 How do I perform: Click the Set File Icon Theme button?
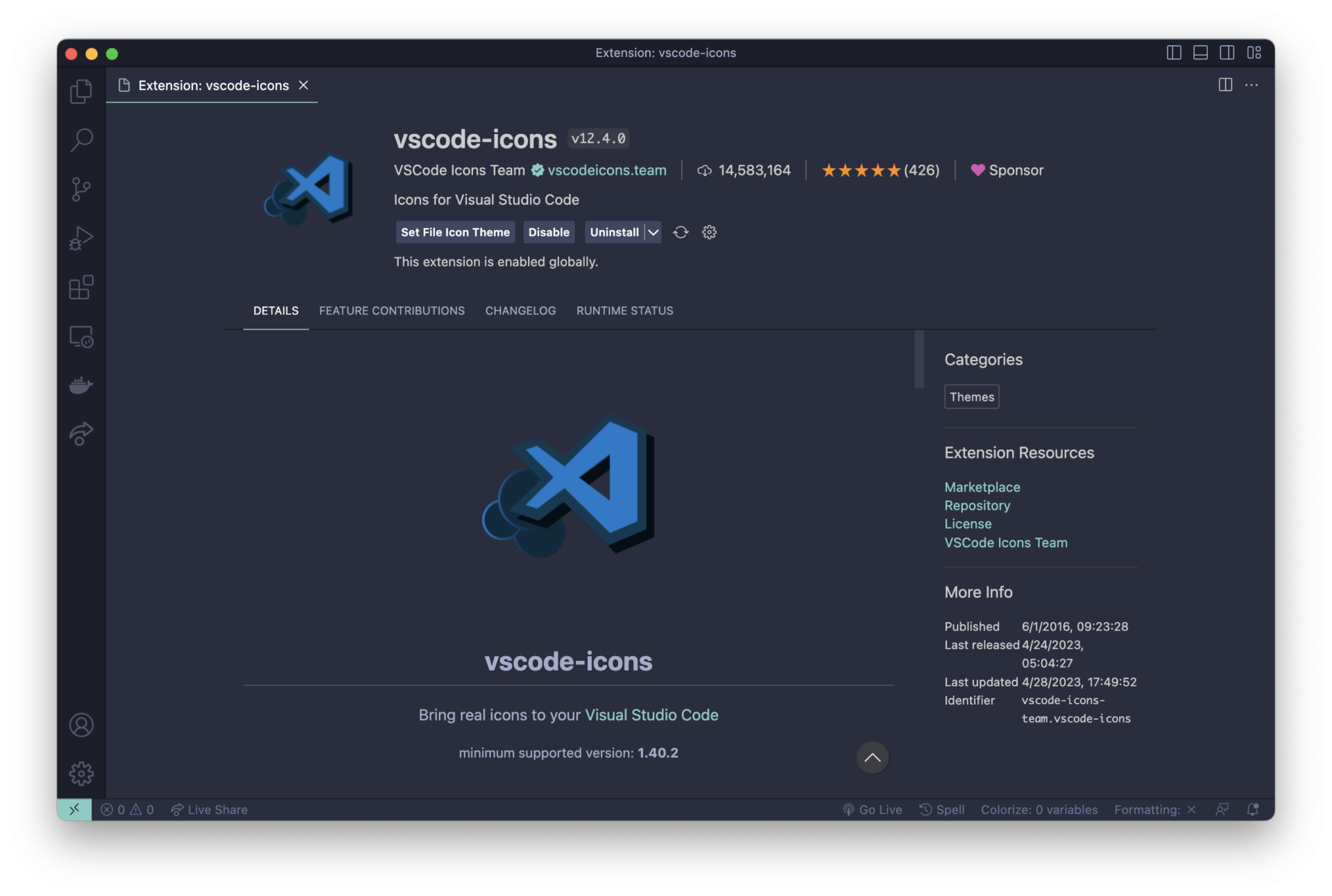tap(455, 232)
